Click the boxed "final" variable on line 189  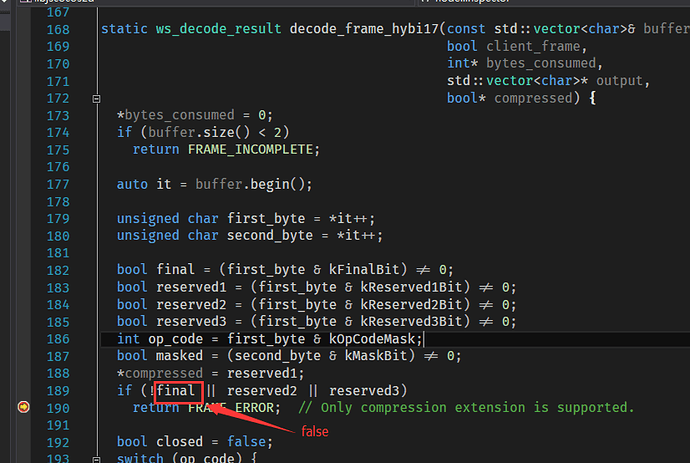point(178,389)
